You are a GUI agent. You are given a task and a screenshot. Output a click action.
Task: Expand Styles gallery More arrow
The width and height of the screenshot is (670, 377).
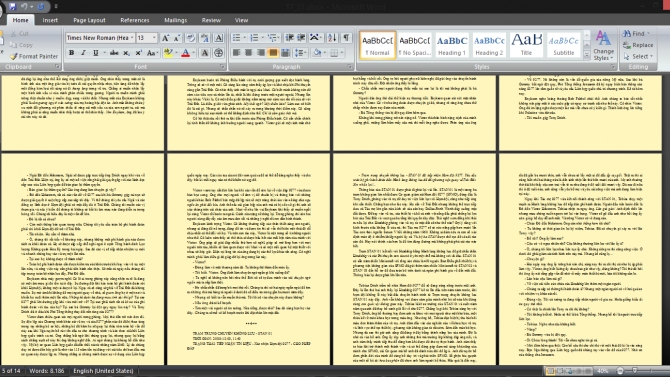[587, 55]
